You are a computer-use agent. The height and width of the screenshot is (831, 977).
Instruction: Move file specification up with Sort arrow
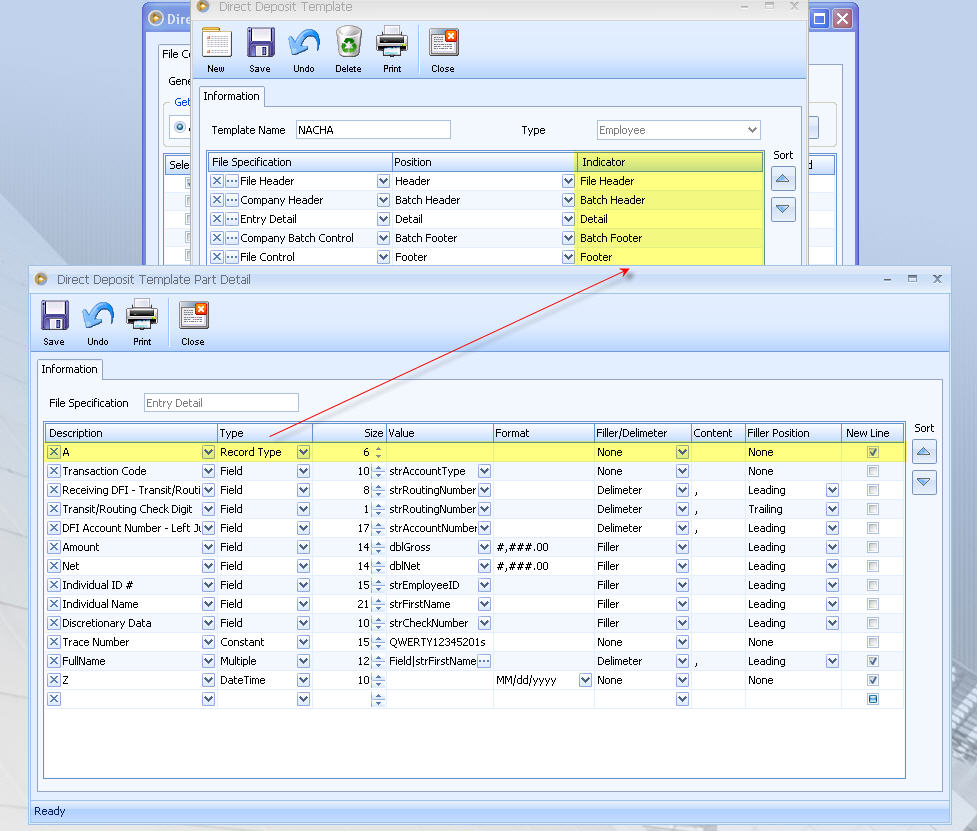783,179
